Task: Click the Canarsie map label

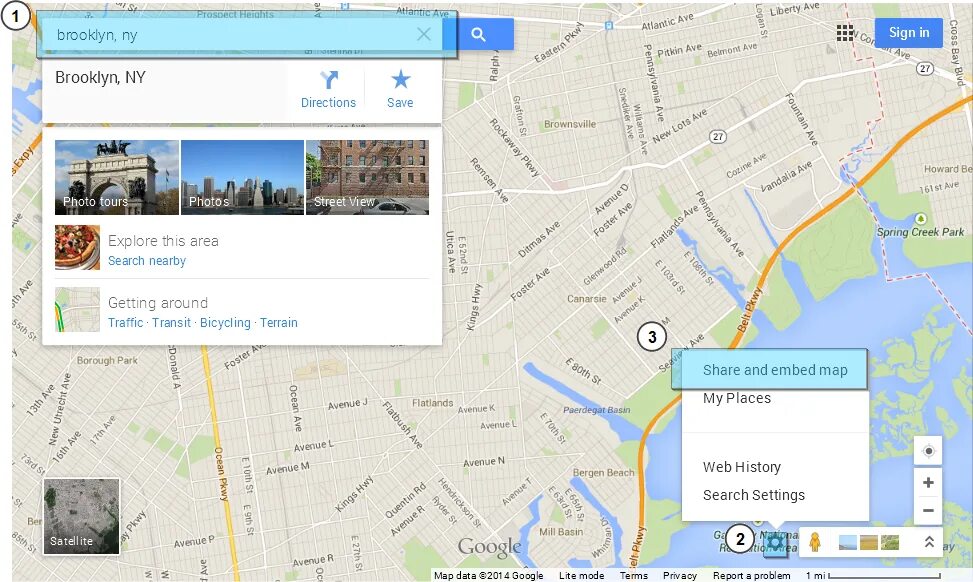Action: coord(586,298)
